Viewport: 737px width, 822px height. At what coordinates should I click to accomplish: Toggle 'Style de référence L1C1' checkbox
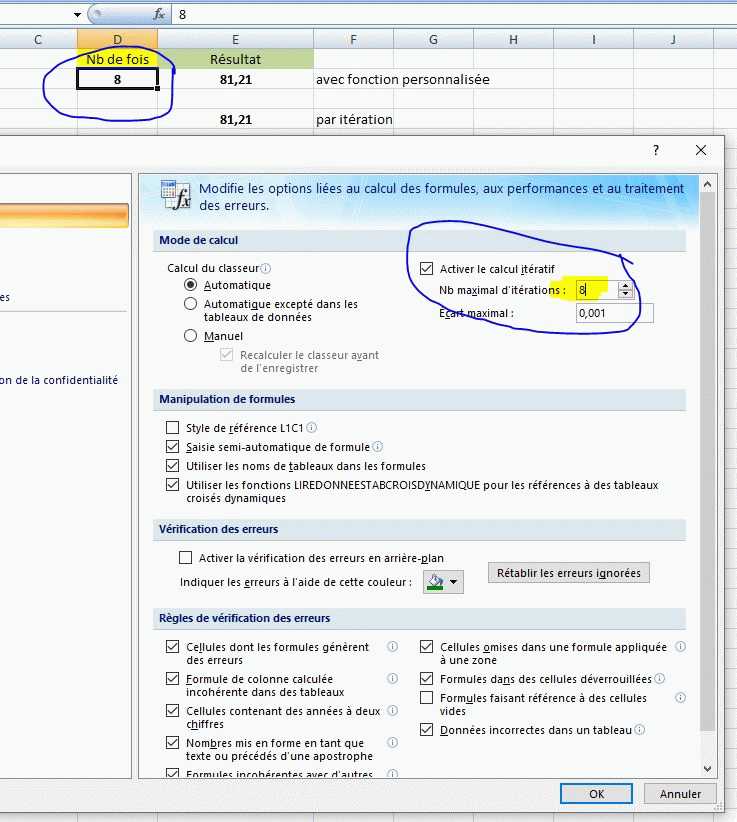(x=172, y=428)
